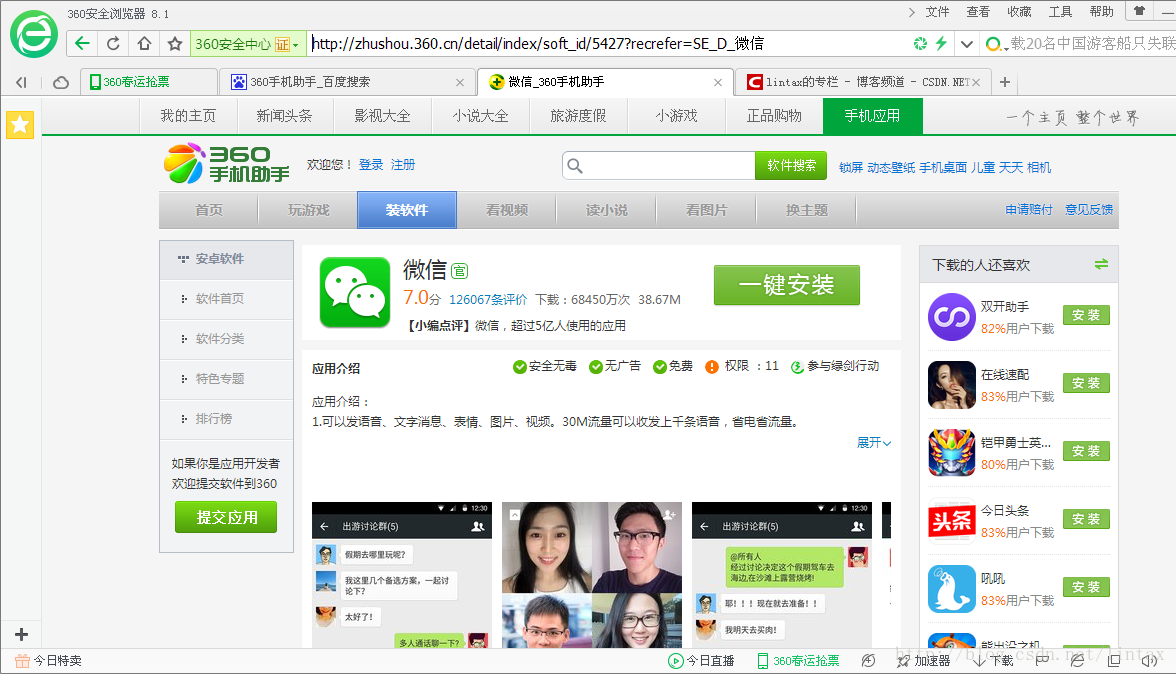
Task: Open the 文件 menu
Action: [937, 11]
